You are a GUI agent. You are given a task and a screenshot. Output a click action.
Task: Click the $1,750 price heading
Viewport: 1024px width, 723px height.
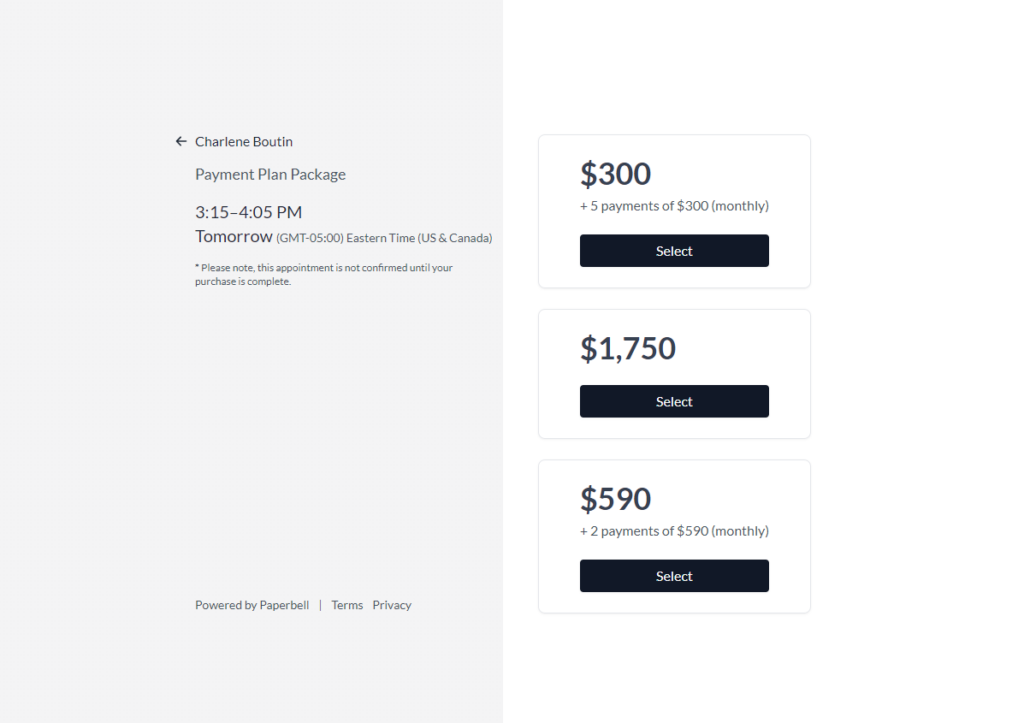click(x=628, y=348)
